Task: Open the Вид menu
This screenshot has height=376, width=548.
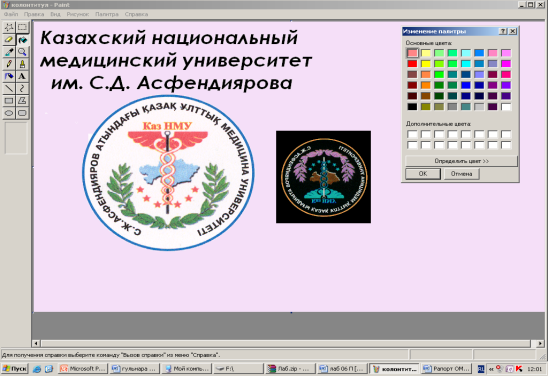Action: pos(55,14)
